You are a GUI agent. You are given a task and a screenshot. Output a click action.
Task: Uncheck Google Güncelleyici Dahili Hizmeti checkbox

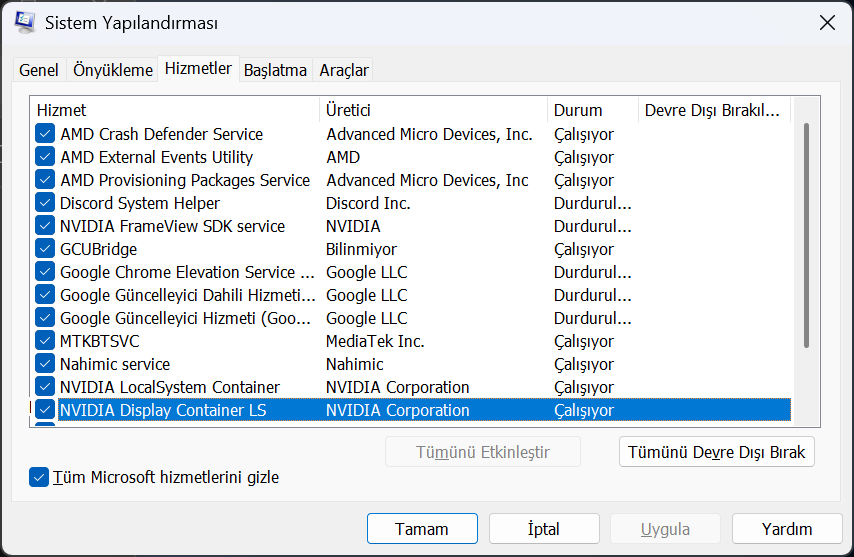click(x=45, y=295)
